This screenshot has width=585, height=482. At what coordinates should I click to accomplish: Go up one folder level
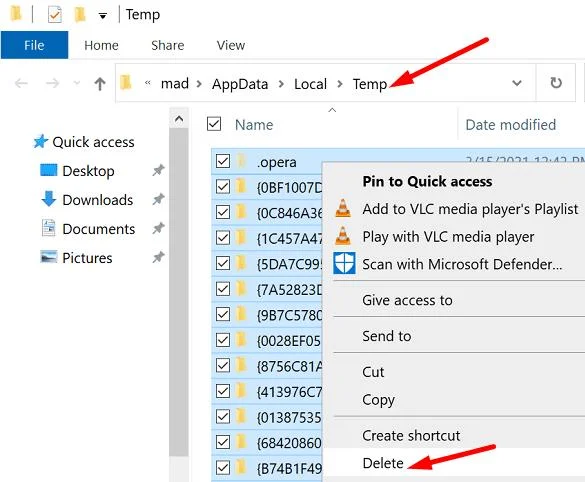[x=100, y=84]
